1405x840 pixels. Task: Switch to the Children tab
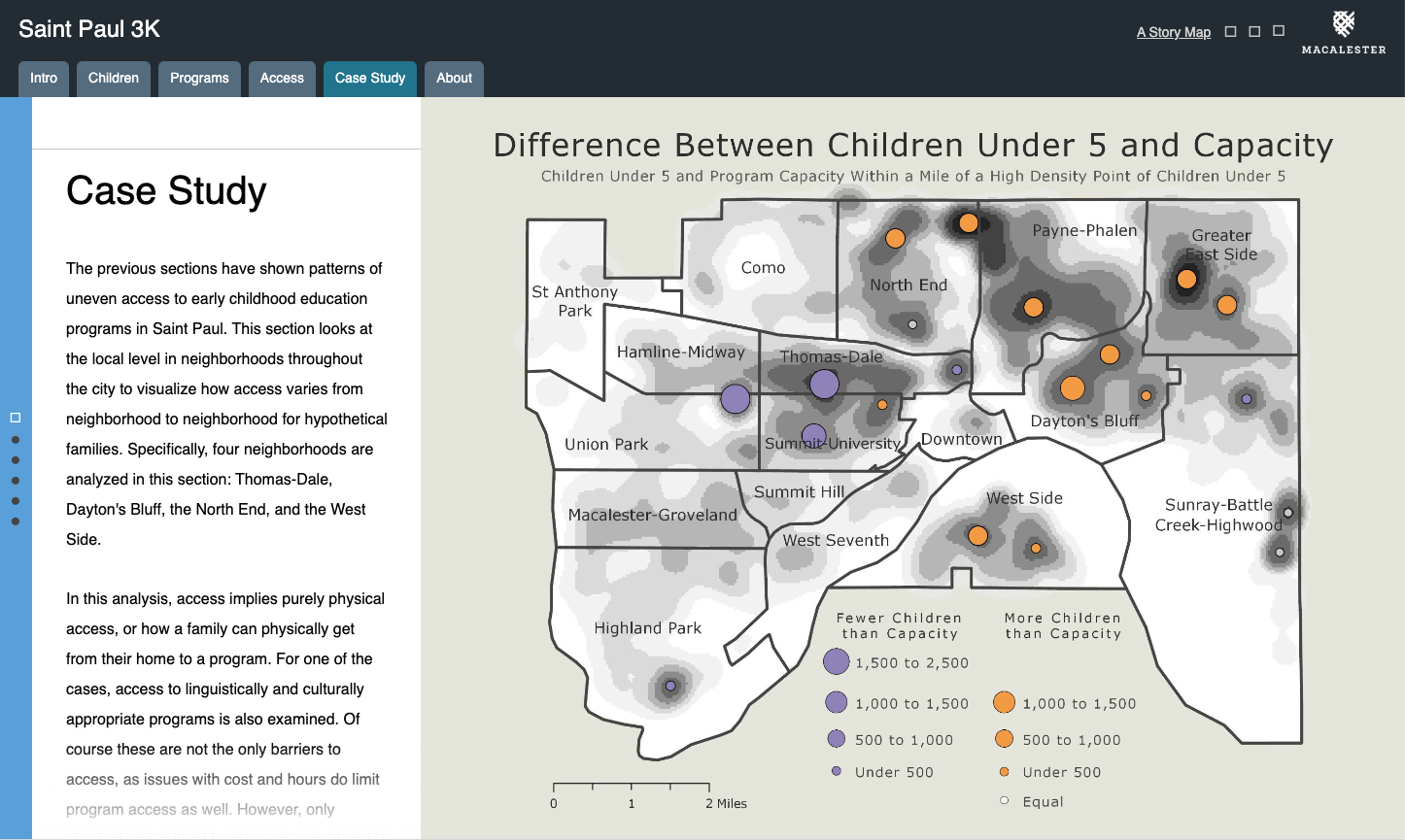(114, 79)
